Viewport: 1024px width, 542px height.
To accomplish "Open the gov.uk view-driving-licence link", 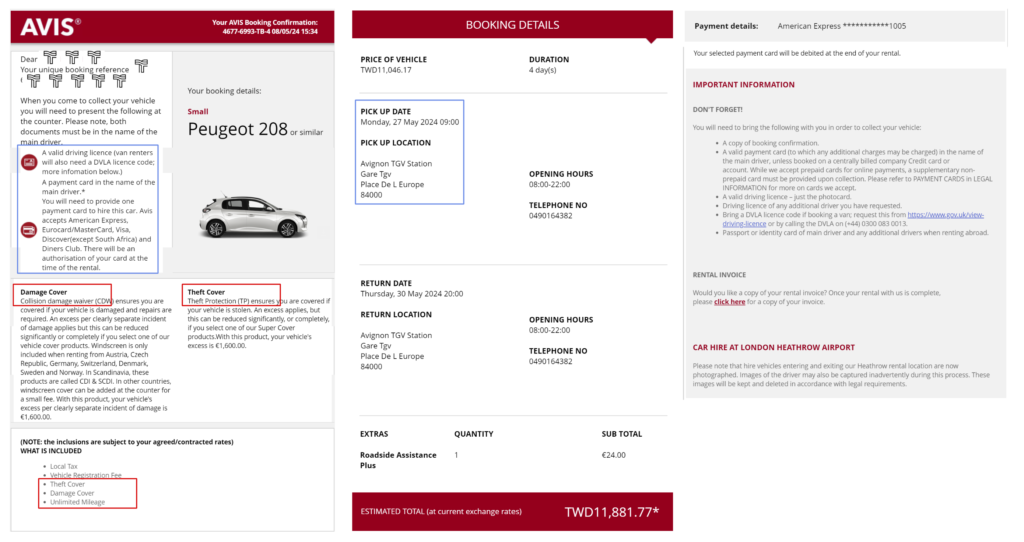I will coord(853,219).
